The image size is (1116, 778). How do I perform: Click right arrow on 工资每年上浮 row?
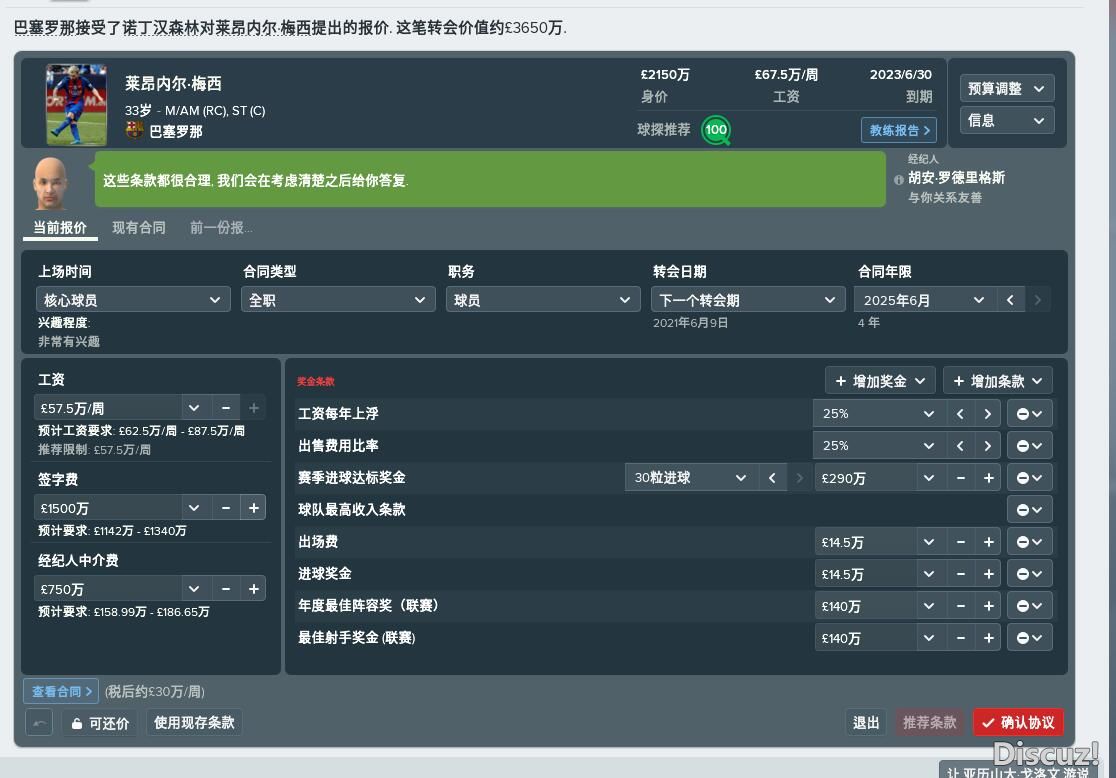point(987,414)
